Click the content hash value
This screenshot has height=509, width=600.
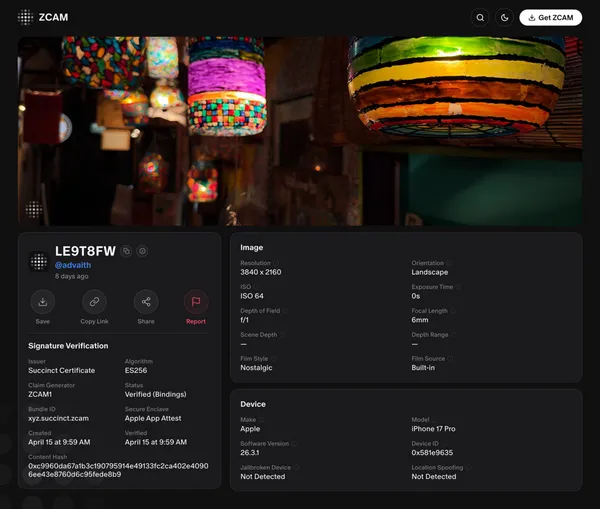118,469
